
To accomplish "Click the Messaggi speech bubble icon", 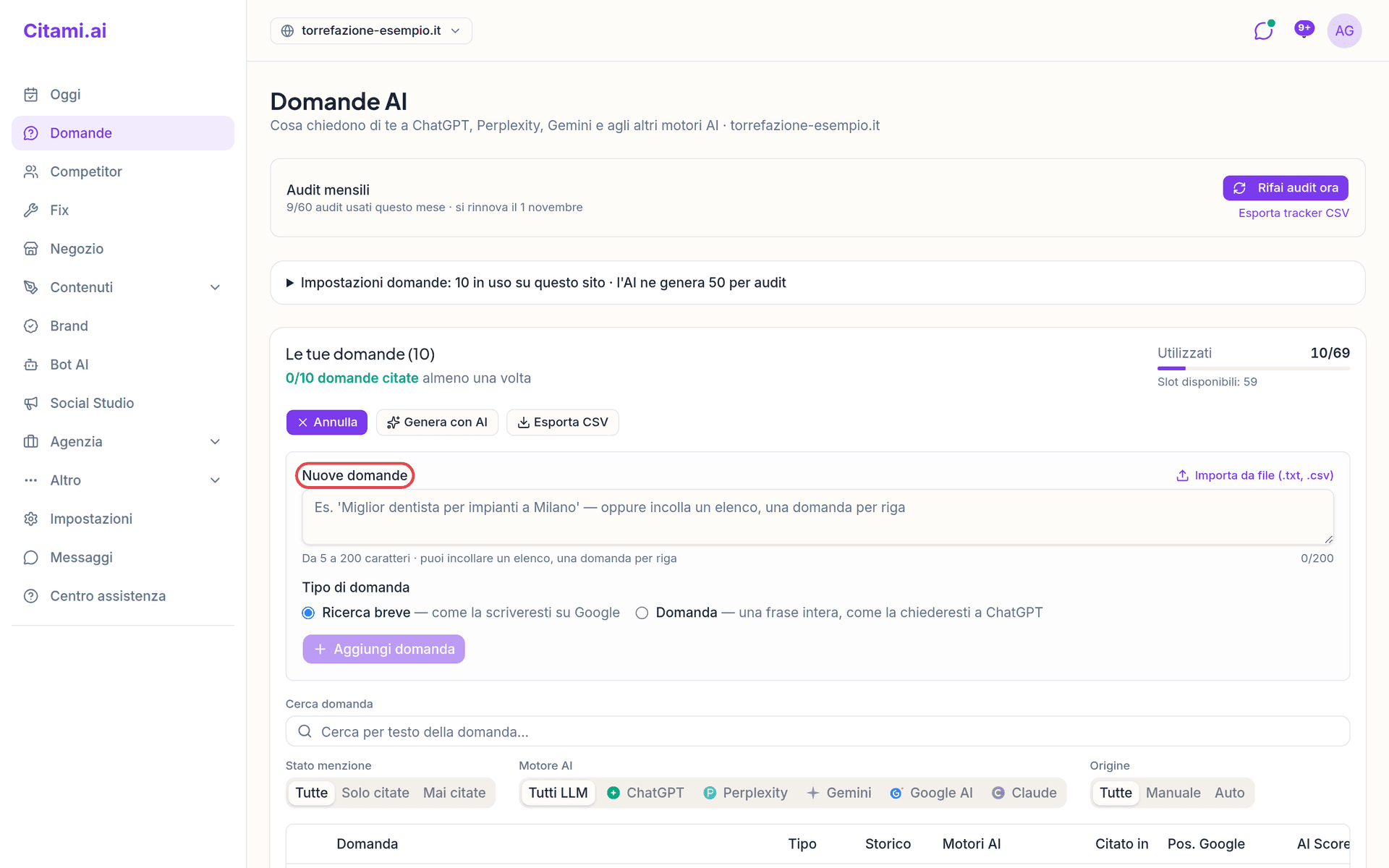I will point(30,558).
